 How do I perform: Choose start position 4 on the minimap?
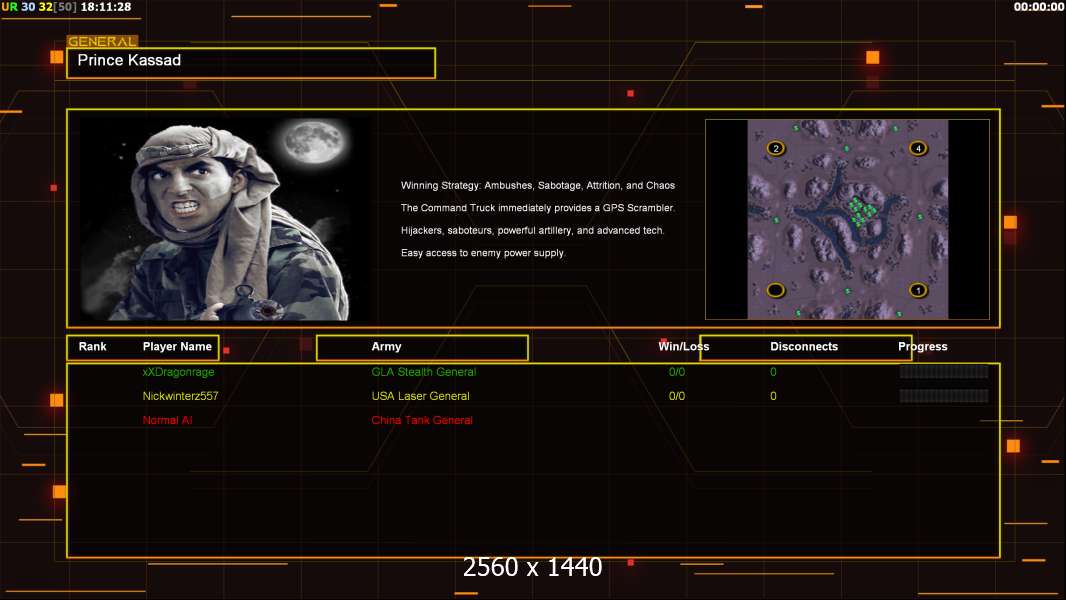pos(918,148)
